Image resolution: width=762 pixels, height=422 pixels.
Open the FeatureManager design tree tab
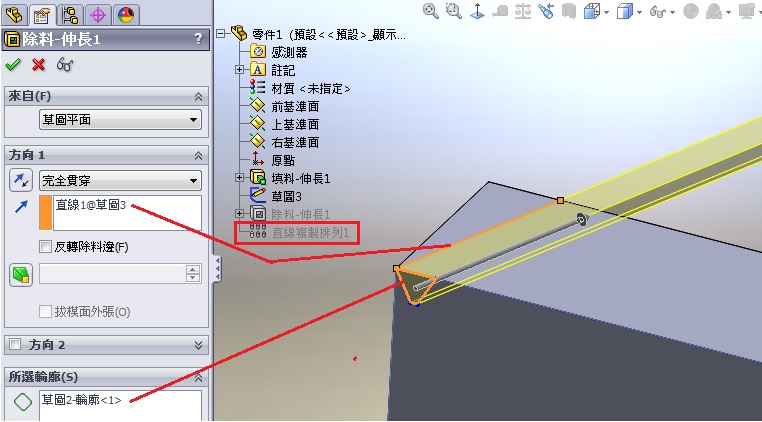coord(14,14)
